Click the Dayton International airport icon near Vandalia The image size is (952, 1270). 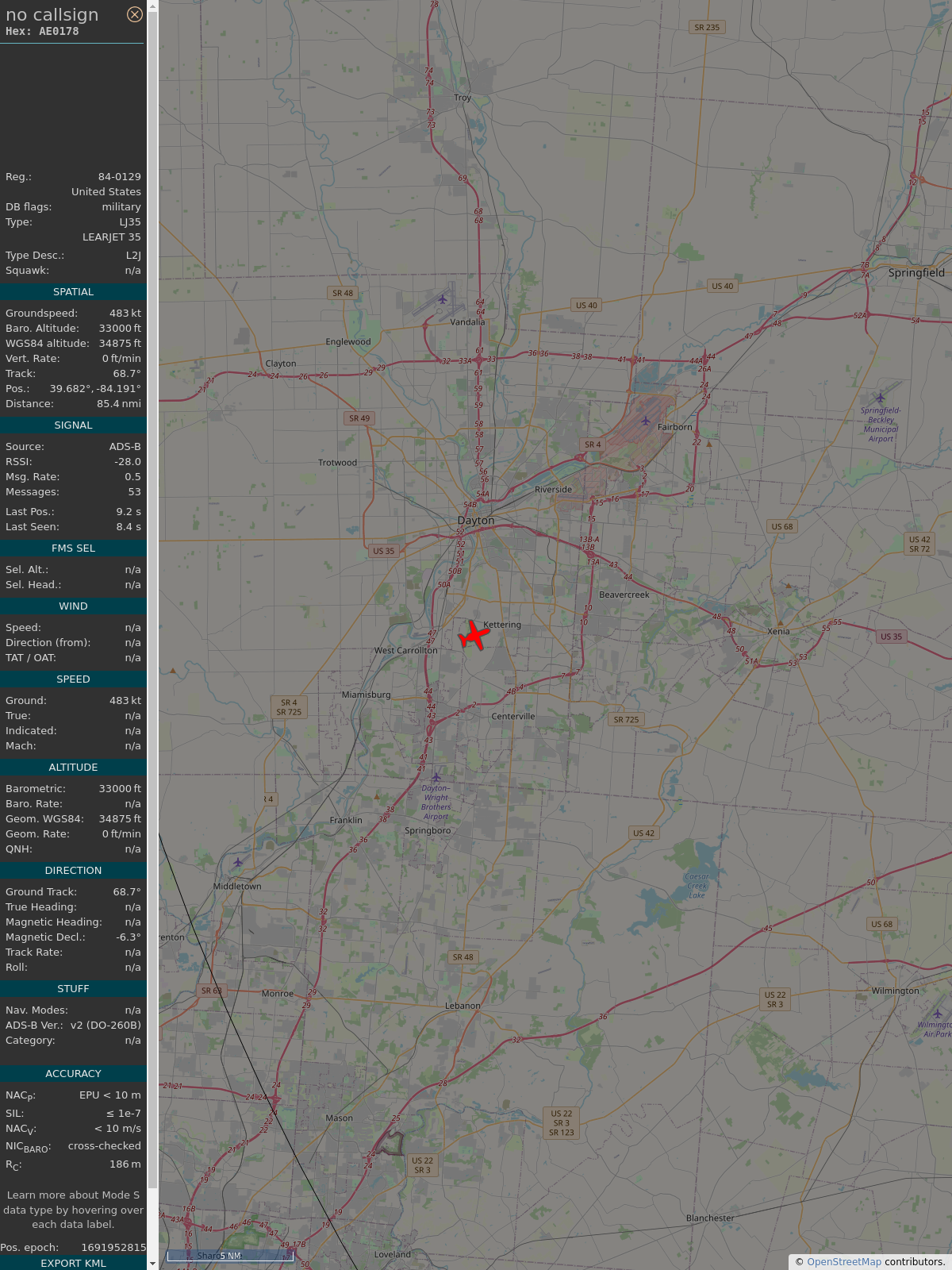[x=443, y=299]
